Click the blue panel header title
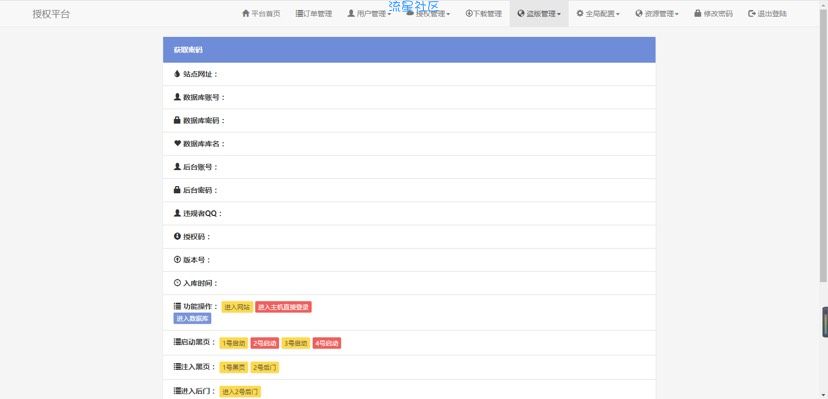The image size is (828, 399). coord(188,50)
